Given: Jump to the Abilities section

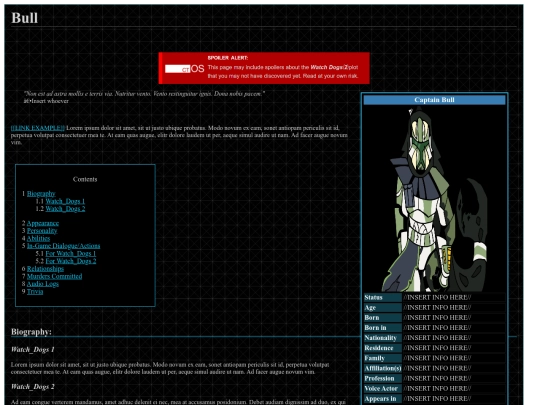Looking at the screenshot, I should (38, 238).
